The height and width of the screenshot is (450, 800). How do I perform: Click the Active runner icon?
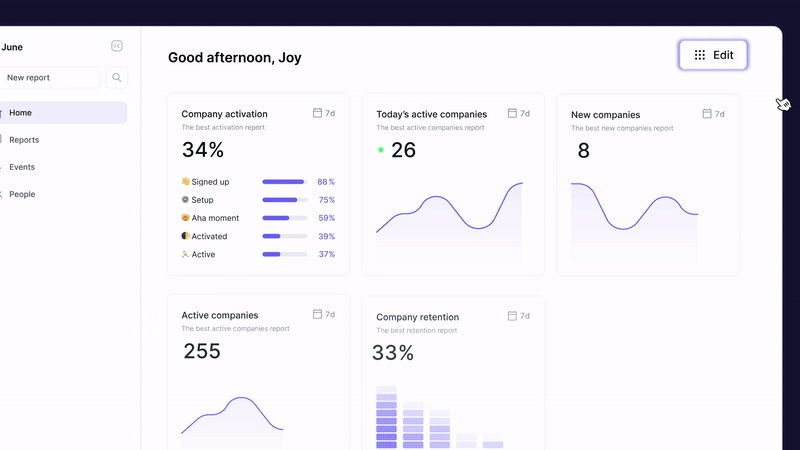pyautogui.click(x=185, y=254)
